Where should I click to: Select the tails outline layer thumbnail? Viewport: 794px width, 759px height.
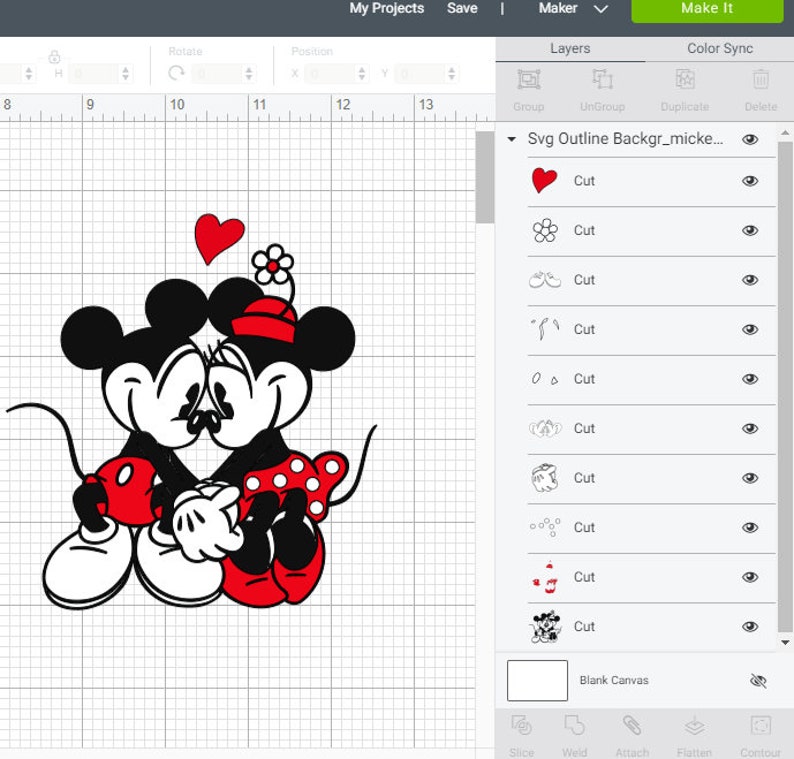pos(545,329)
